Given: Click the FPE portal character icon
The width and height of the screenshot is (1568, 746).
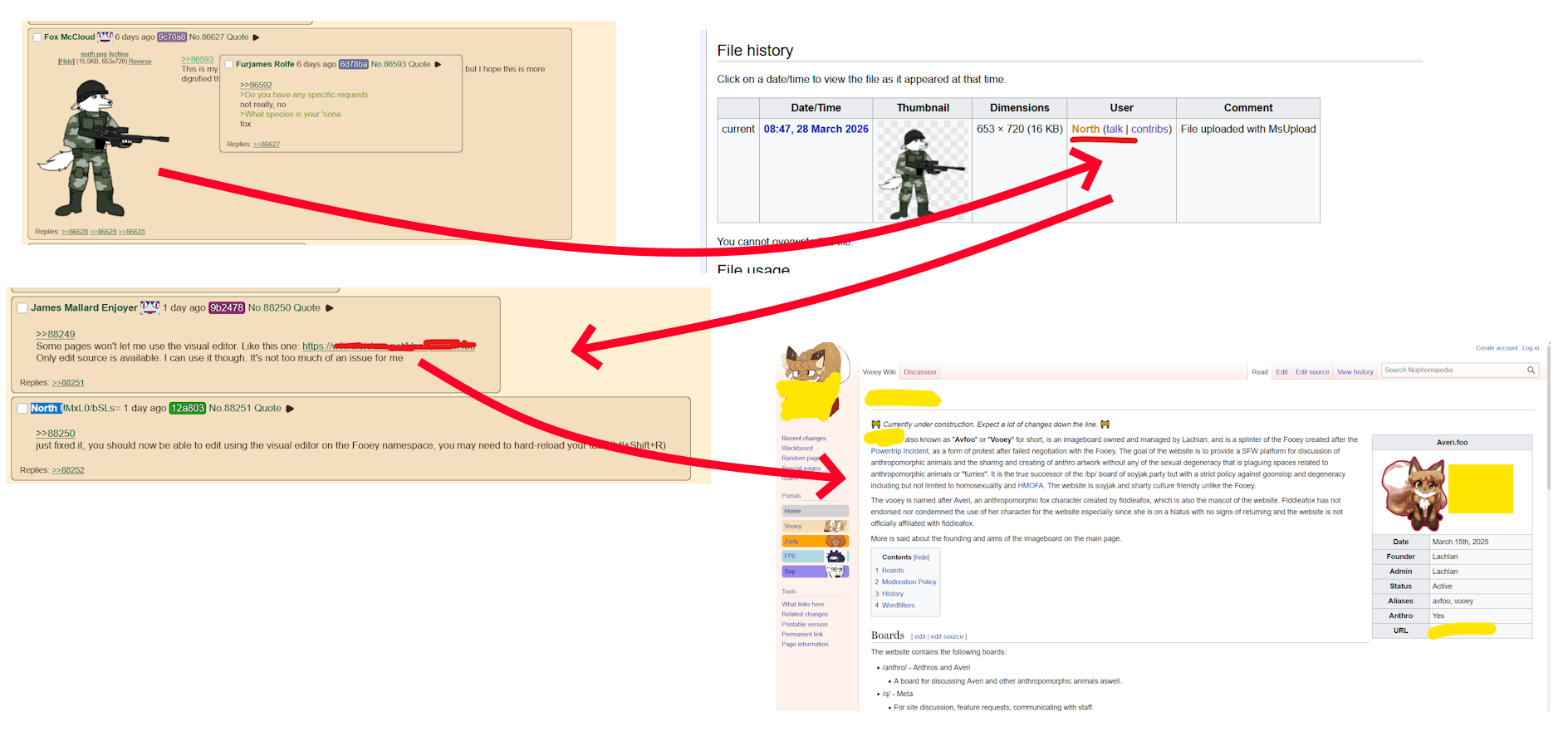Looking at the screenshot, I should tap(835, 556).
